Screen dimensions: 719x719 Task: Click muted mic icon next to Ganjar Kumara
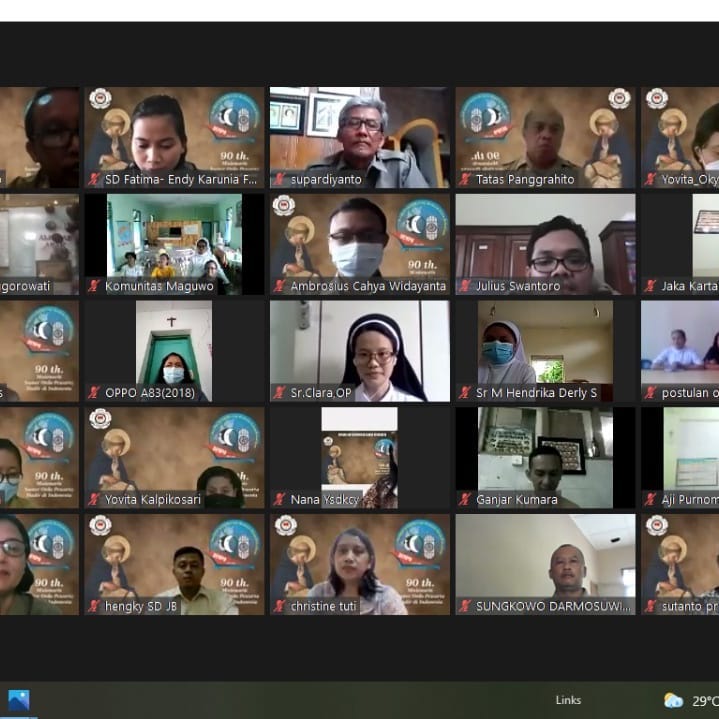click(465, 499)
